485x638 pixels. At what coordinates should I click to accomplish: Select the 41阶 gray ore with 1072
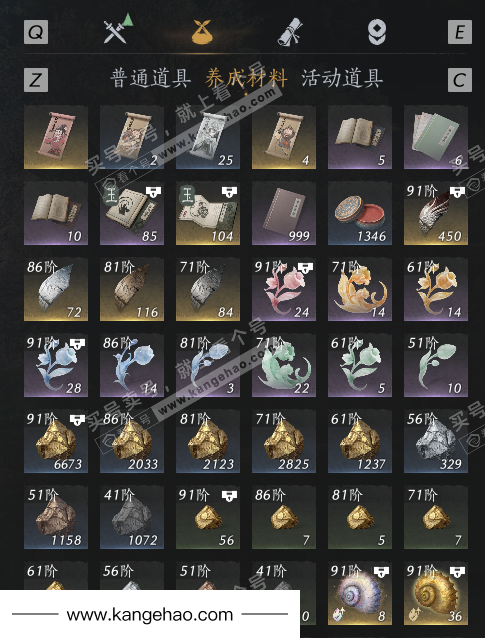132,518
